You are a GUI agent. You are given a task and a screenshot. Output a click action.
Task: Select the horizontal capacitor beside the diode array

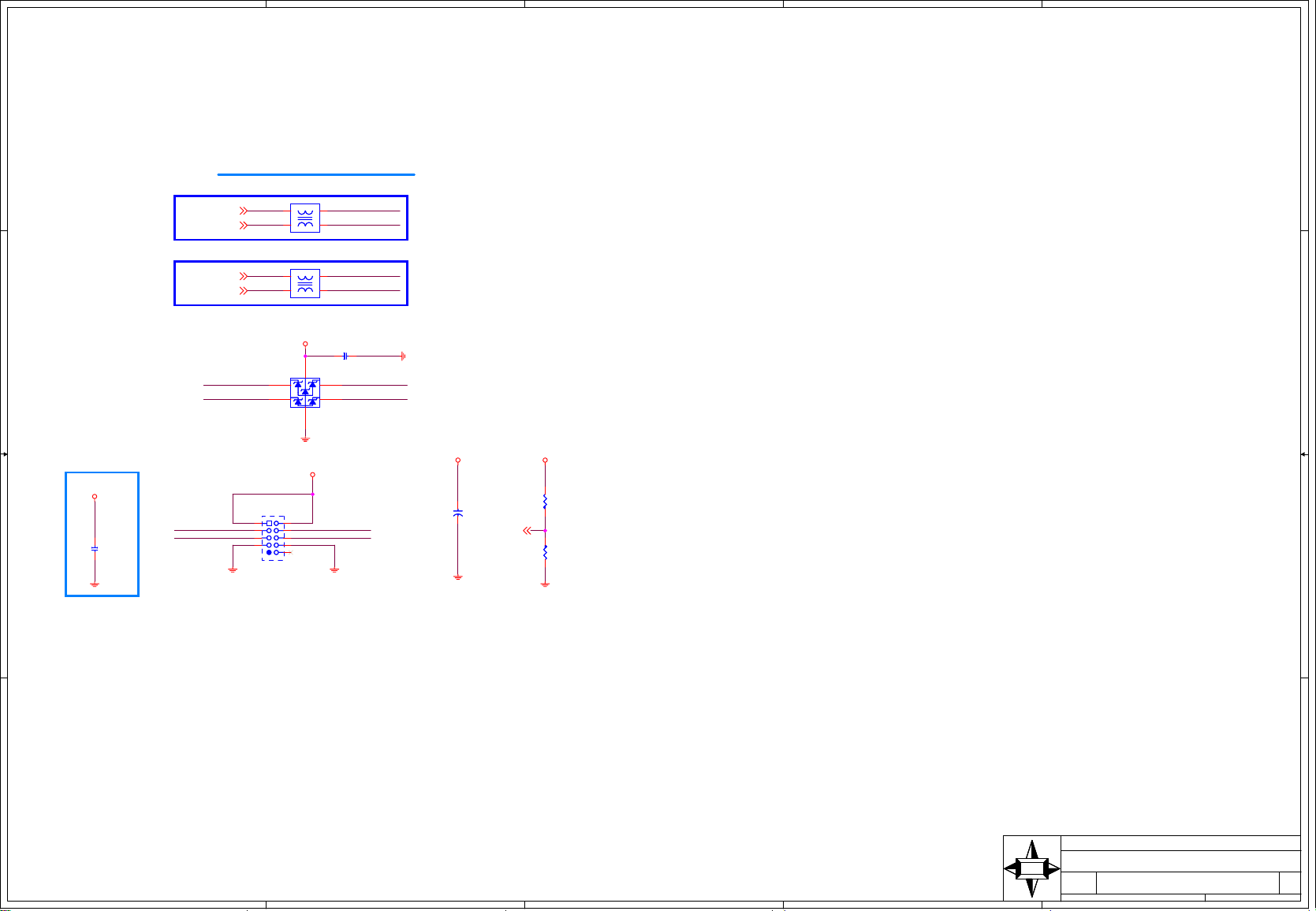click(345, 356)
